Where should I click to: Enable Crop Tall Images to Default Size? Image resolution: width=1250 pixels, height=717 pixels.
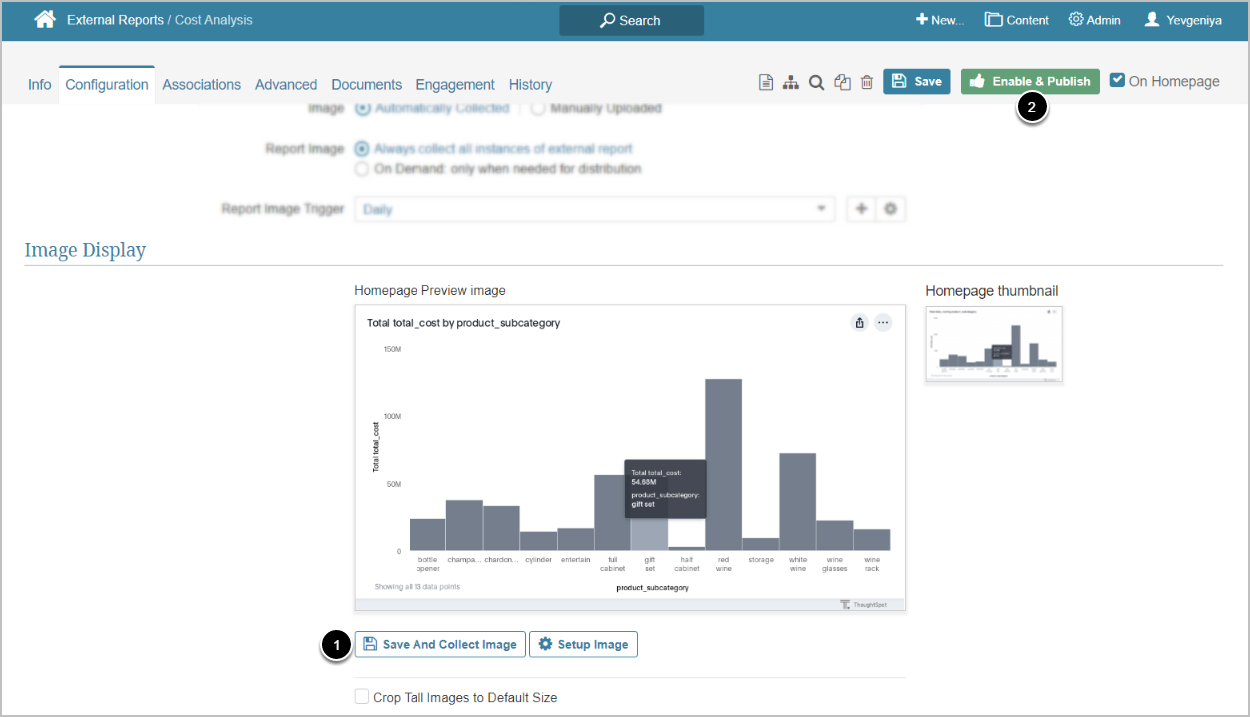[362, 697]
